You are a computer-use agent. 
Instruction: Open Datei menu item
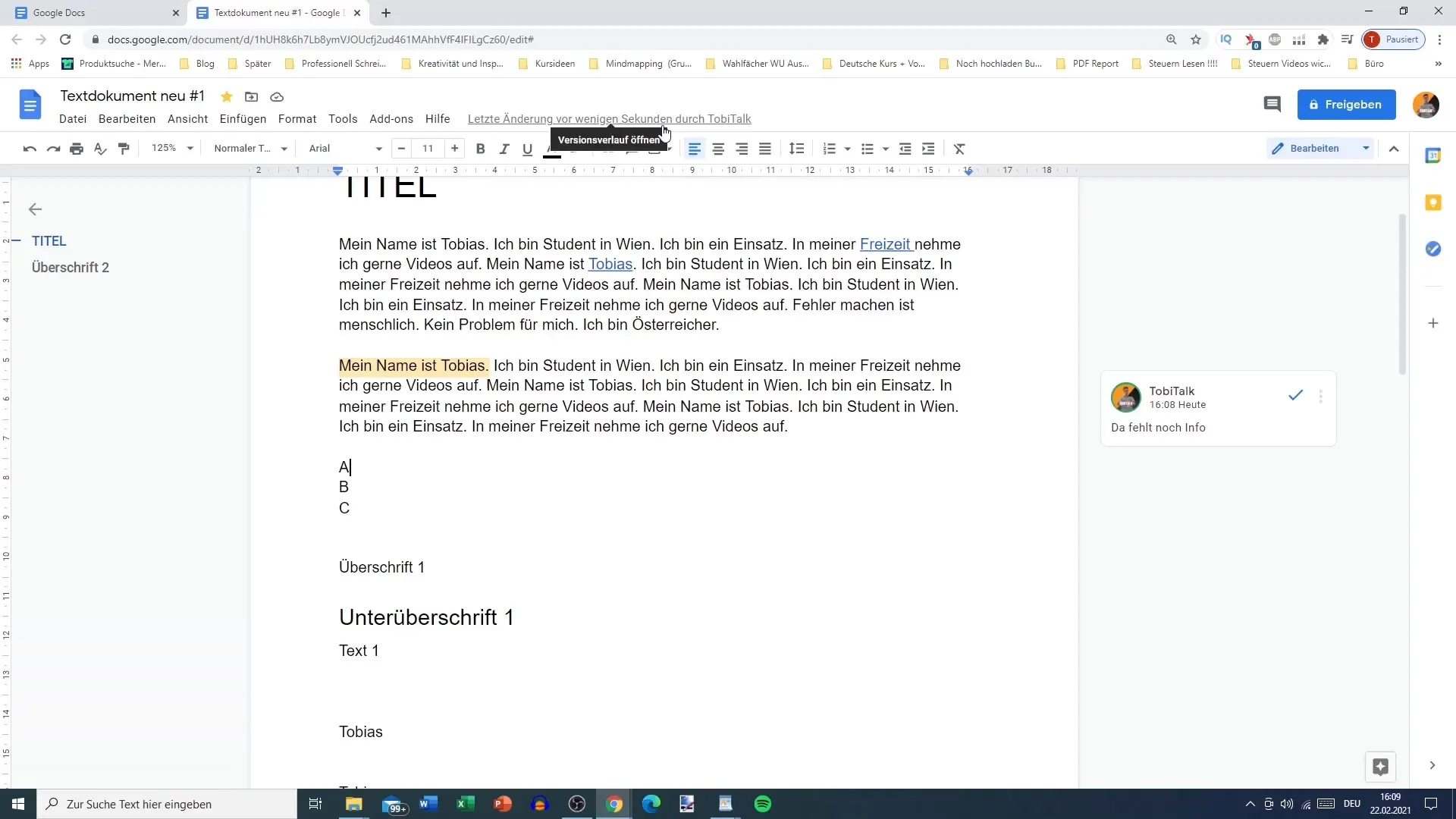click(x=72, y=119)
